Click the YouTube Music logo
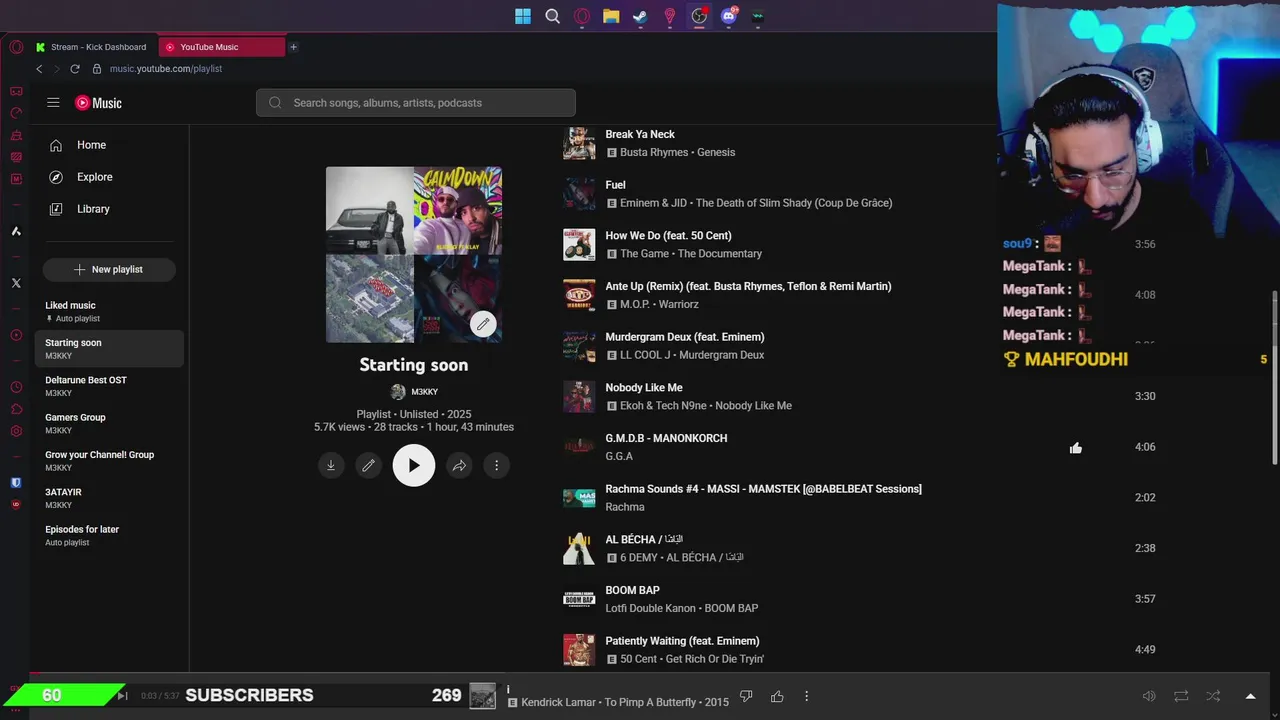This screenshot has height=720, width=1280. [x=98, y=103]
